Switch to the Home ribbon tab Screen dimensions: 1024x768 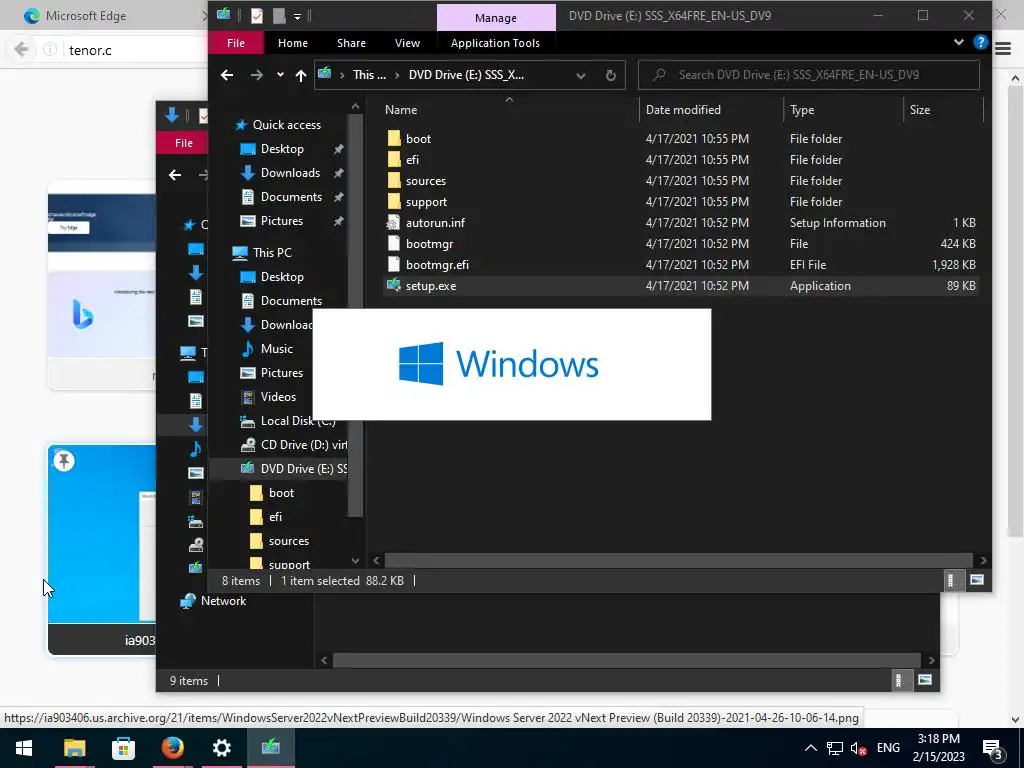tap(293, 43)
